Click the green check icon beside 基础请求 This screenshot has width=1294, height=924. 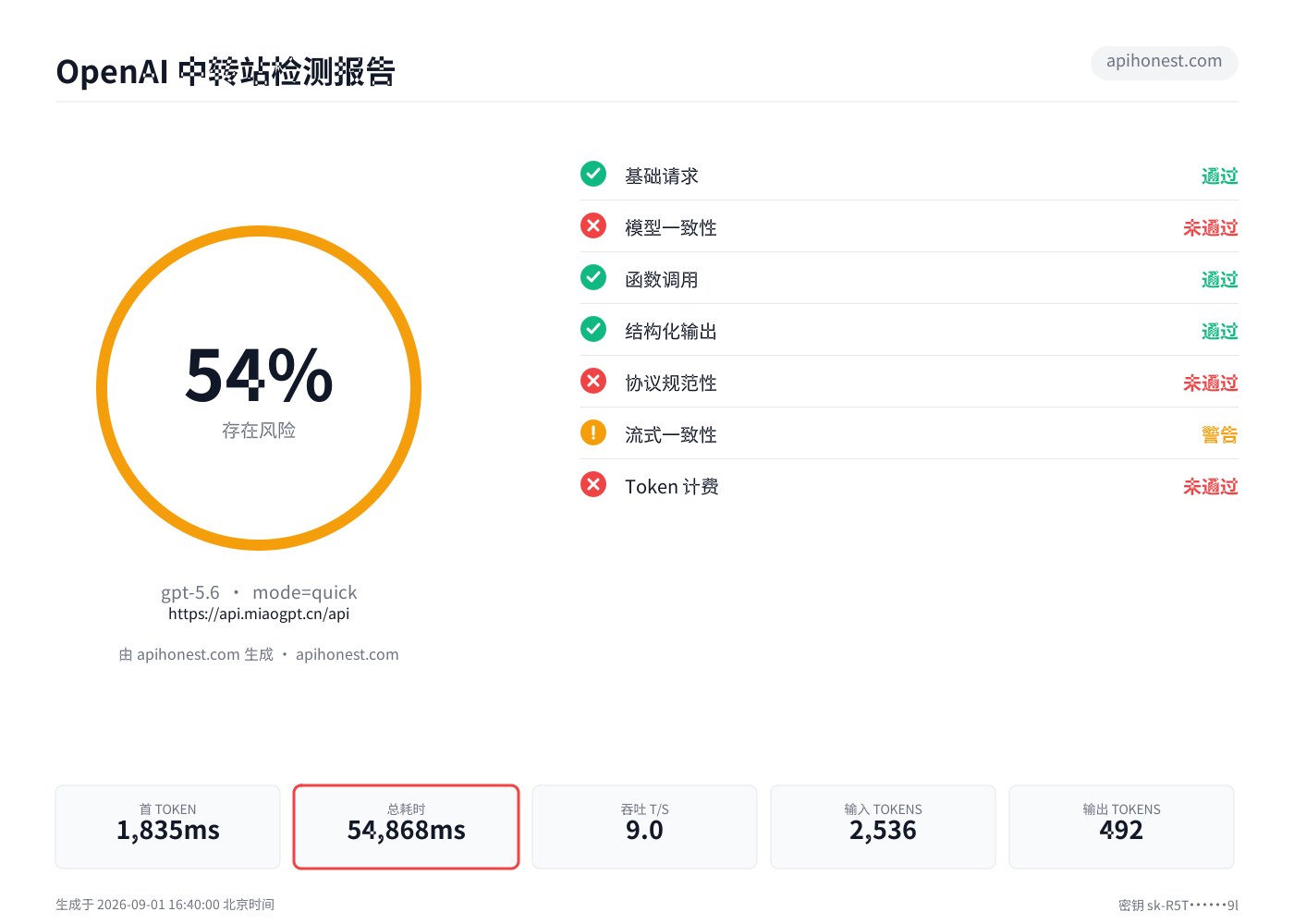point(593,174)
